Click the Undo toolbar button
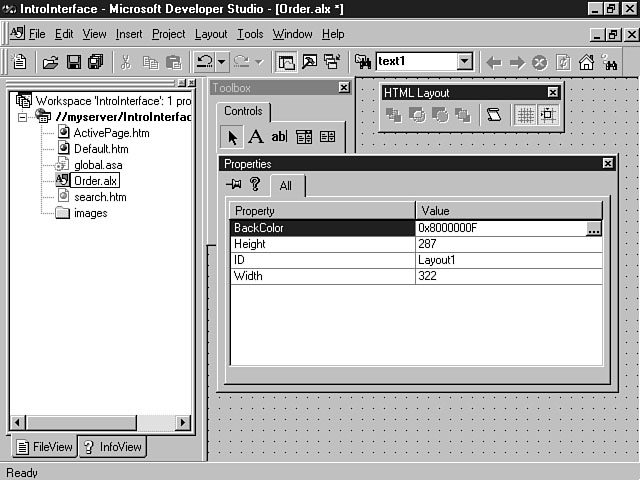This screenshot has height=480, width=640. pyautogui.click(x=203, y=62)
